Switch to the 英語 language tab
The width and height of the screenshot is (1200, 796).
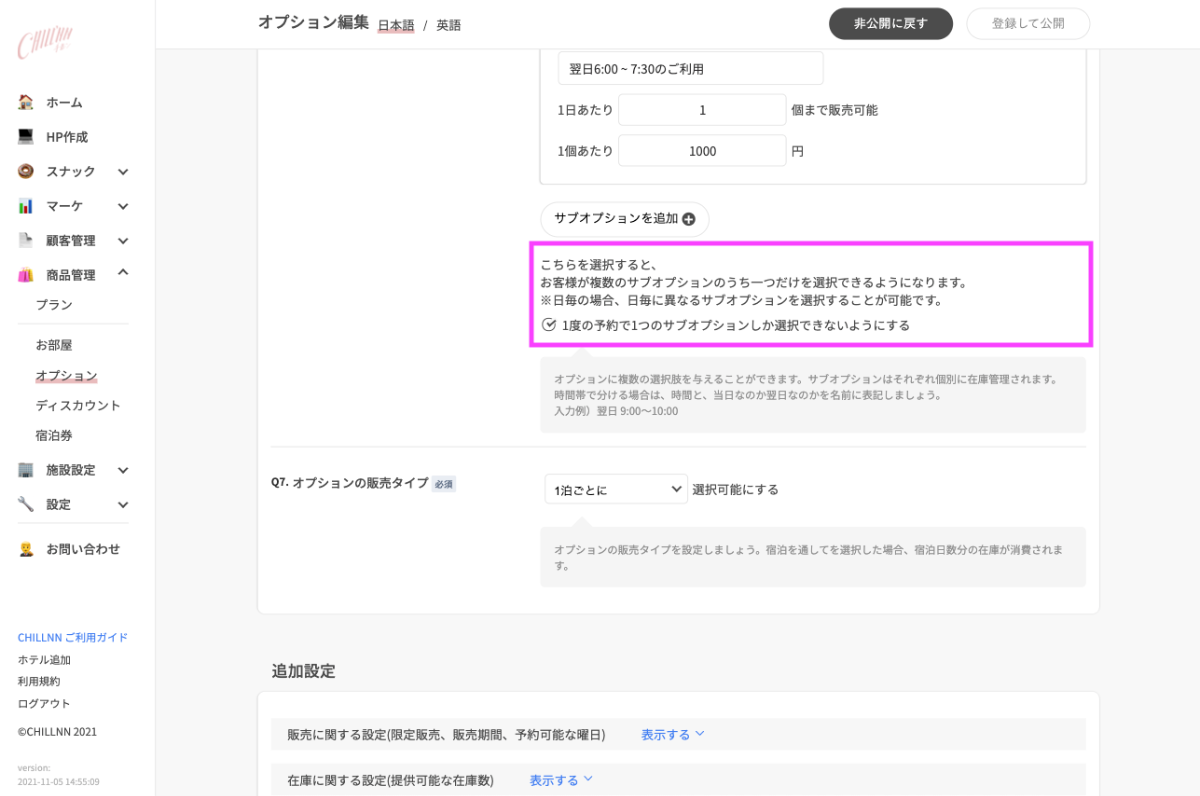448,25
